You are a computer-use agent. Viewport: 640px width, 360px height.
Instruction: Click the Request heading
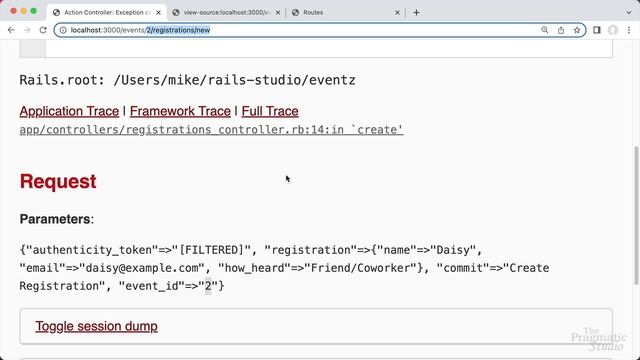58,181
